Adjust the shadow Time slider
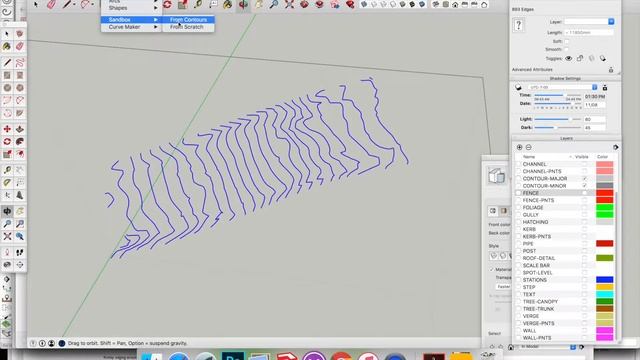 557,96
